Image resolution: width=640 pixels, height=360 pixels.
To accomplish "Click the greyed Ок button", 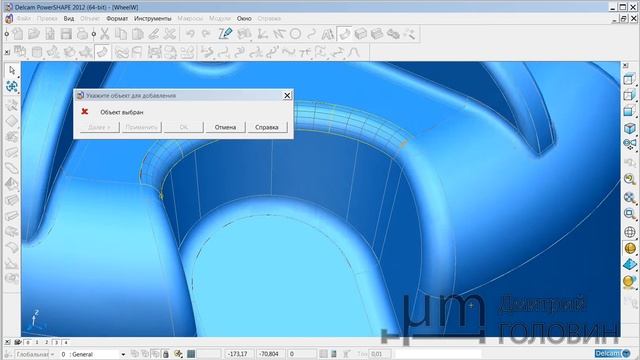I will point(184,127).
